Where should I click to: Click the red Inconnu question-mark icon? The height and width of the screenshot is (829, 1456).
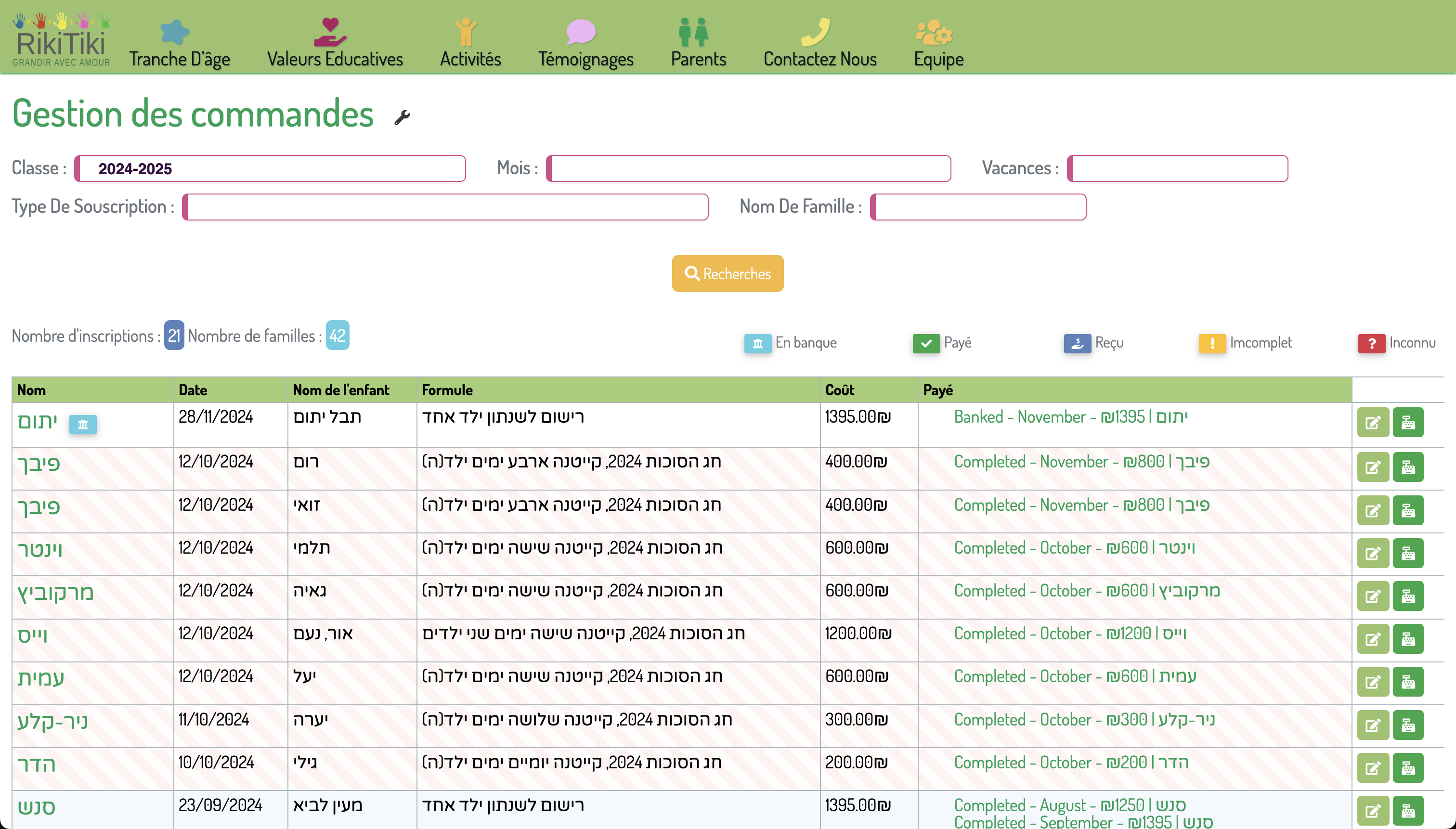(x=1371, y=343)
